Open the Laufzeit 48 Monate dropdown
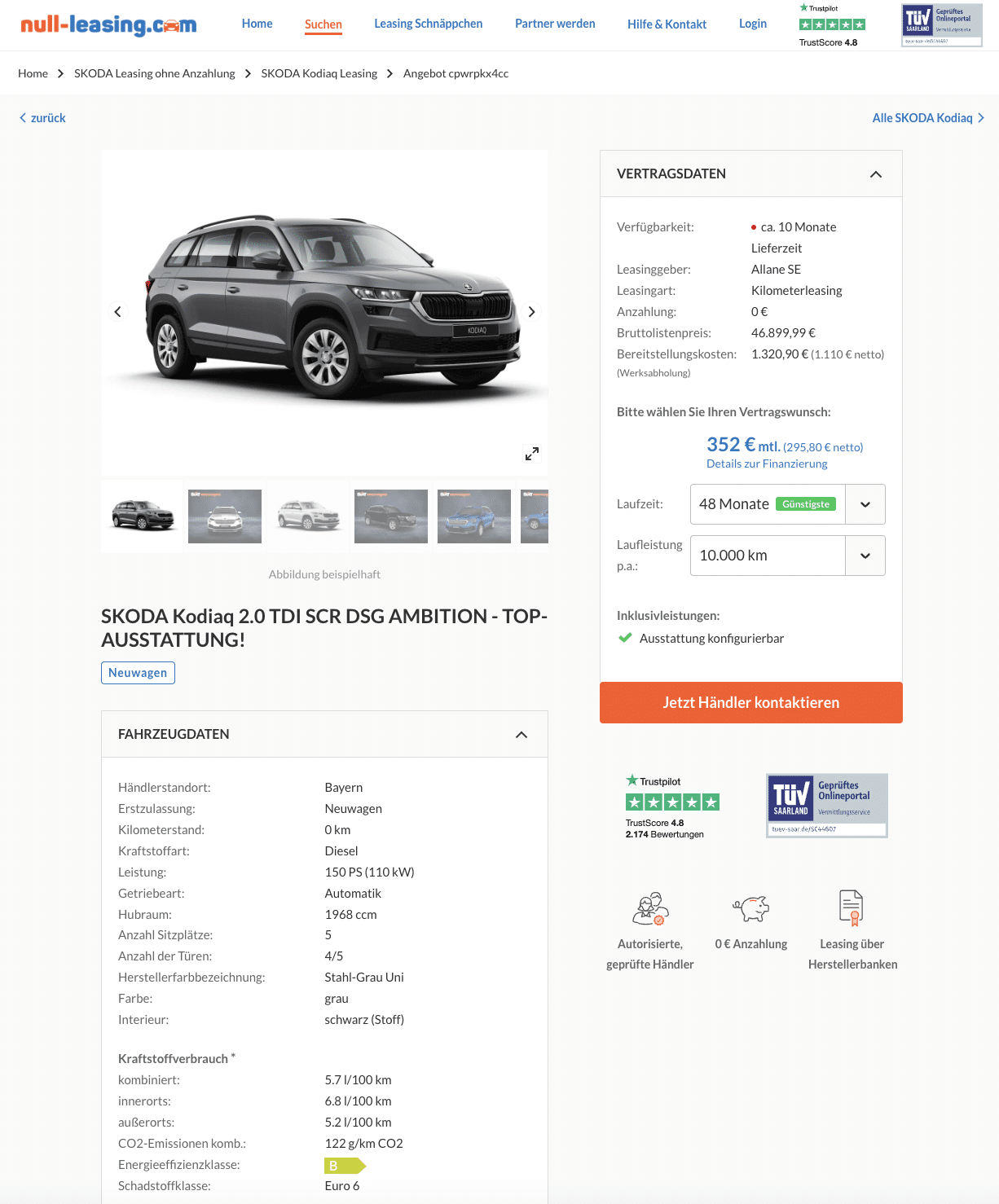 click(788, 504)
